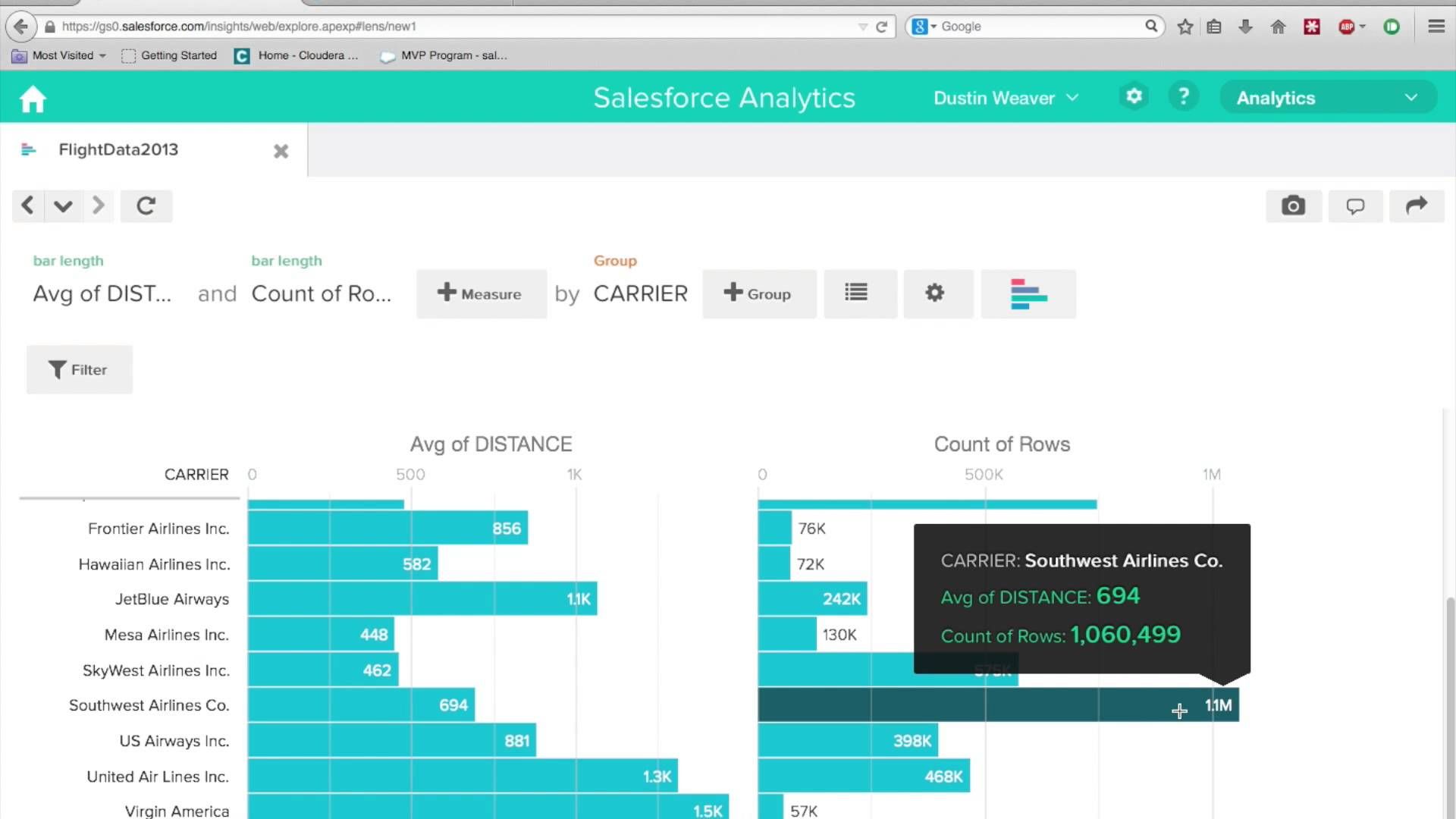The image size is (1456, 819).
Task: Click the red asterisk extension icon
Action: [1312, 27]
